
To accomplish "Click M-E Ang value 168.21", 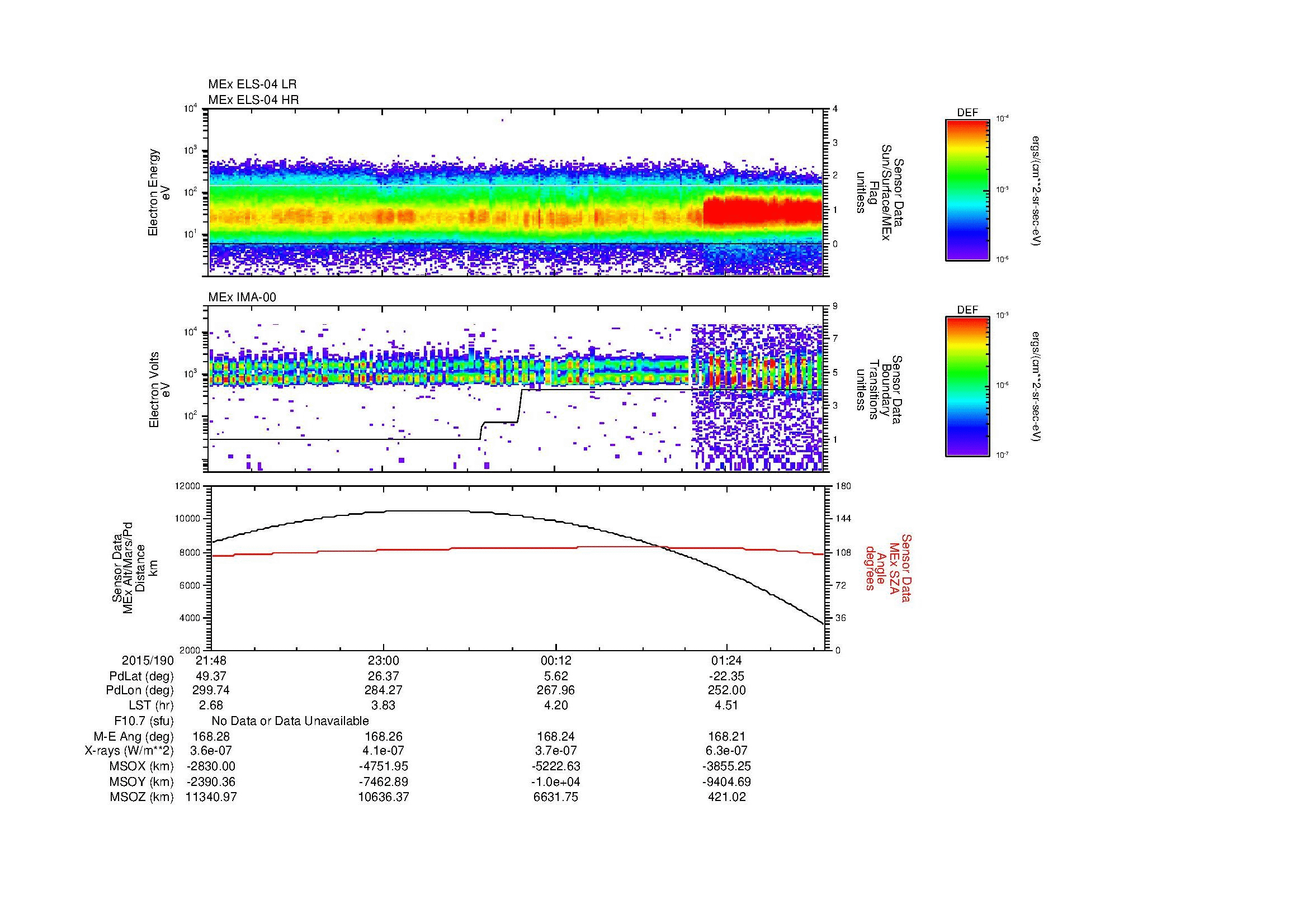I will tap(728, 737).
